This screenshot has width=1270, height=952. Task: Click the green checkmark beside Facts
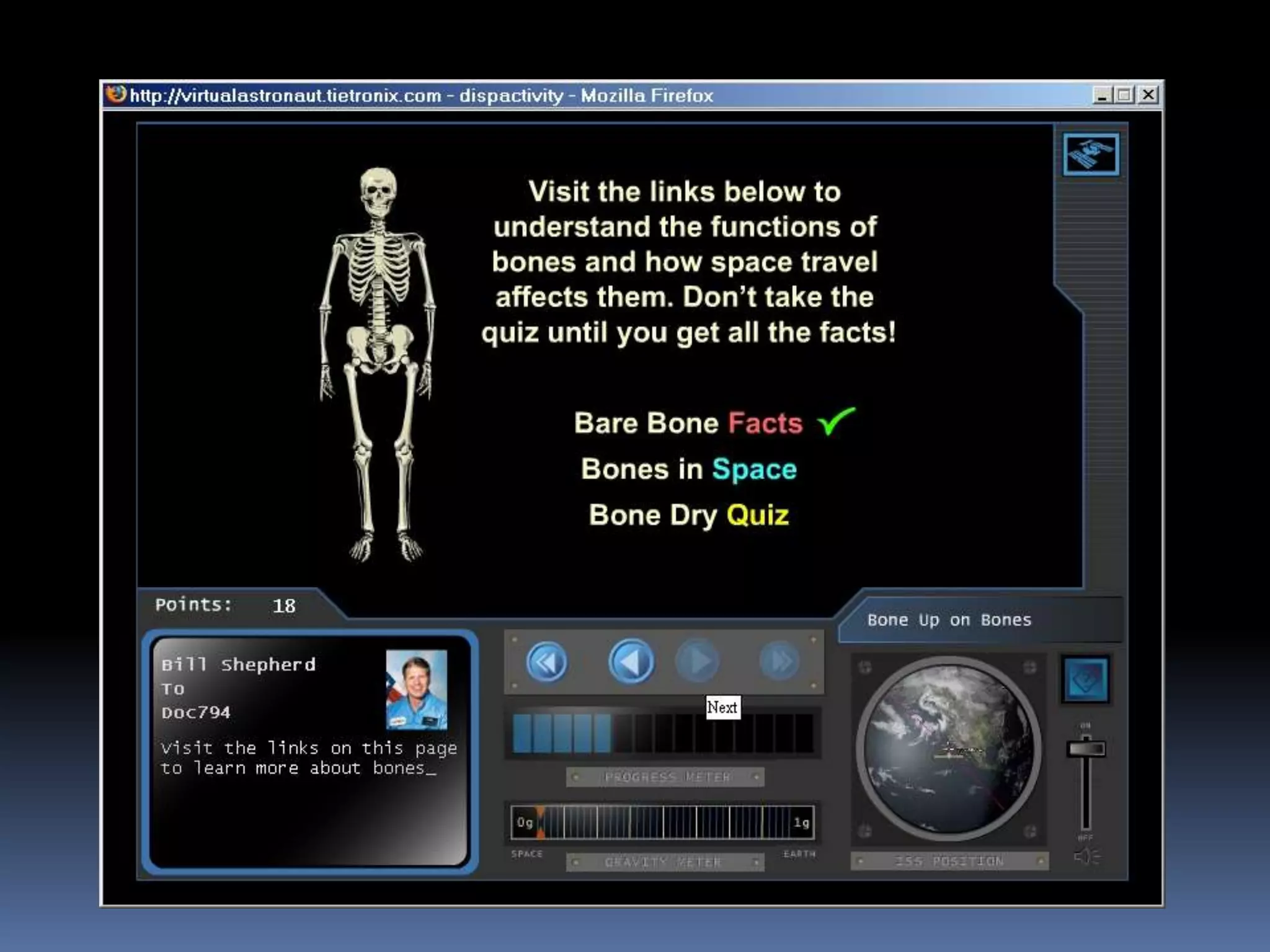[837, 421]
